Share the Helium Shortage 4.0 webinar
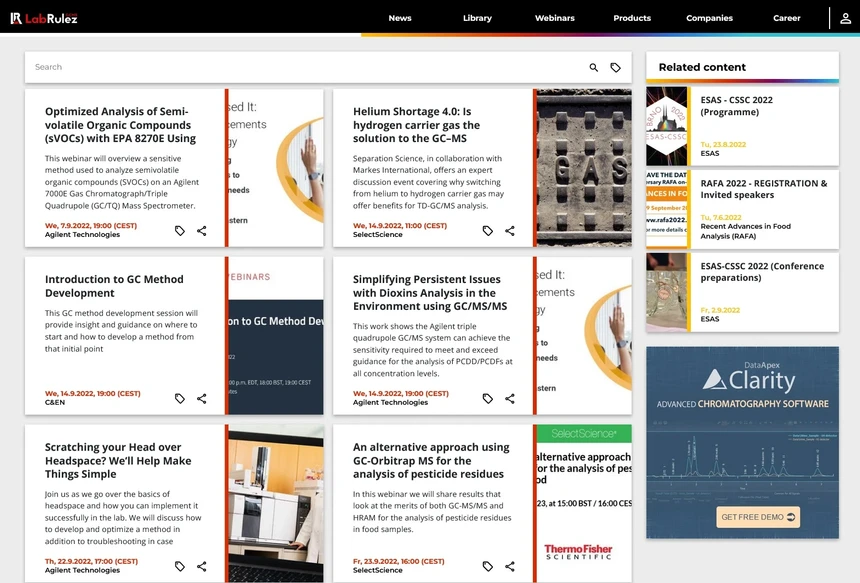The height and width of the screenshot is (583, 860). [x=510, y=231]
